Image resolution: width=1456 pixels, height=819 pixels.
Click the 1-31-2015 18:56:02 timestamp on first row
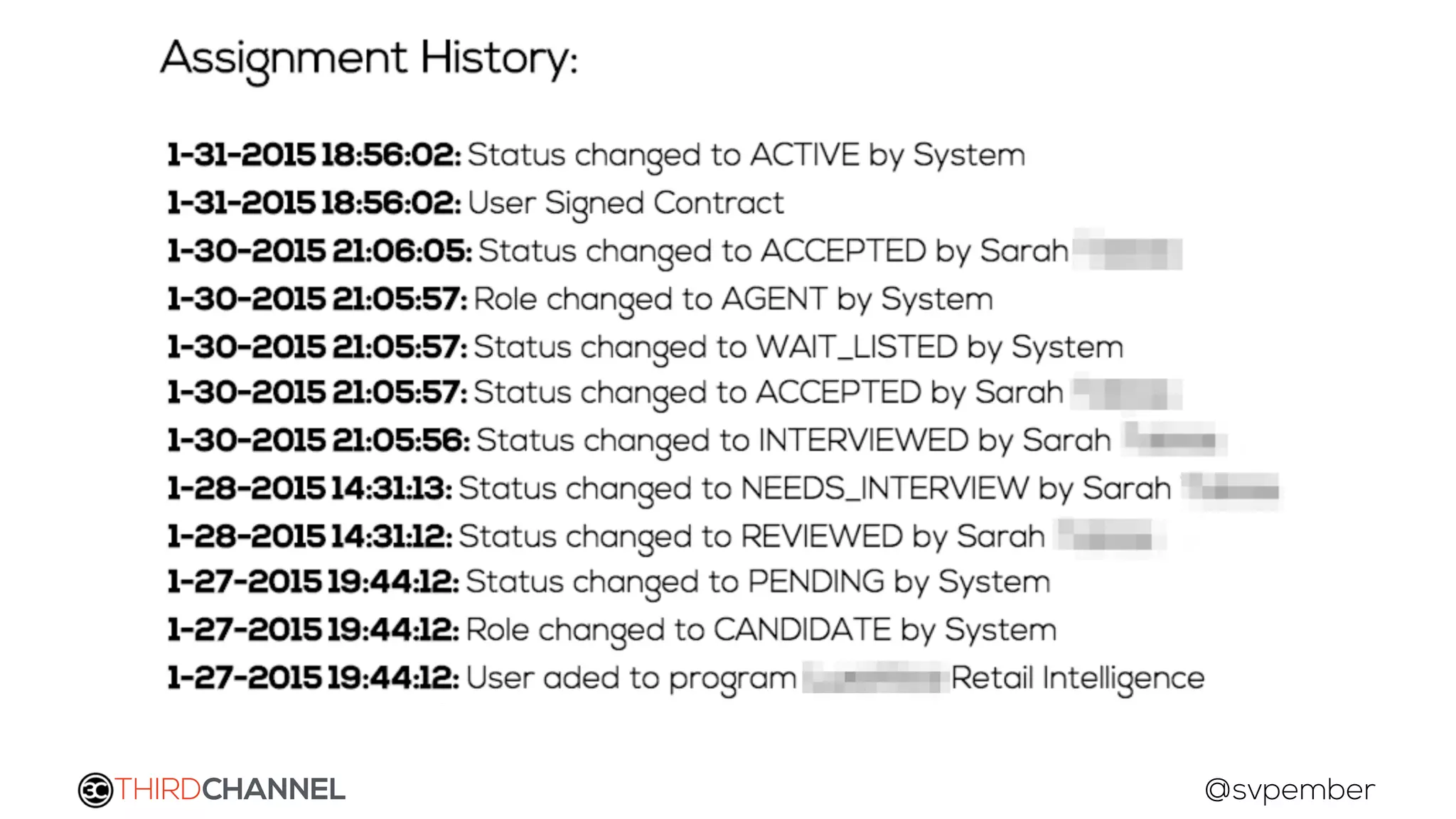tap(314, 155)
